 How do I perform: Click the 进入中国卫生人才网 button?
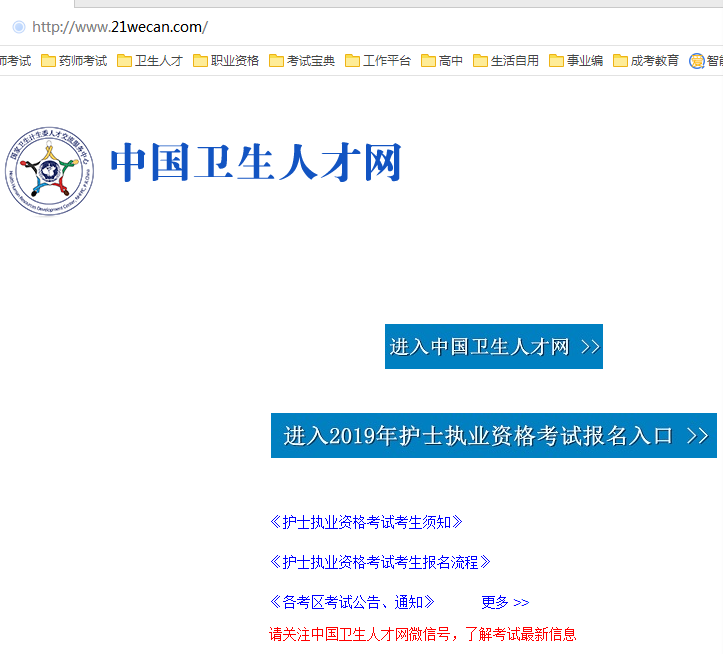[494, 347]
